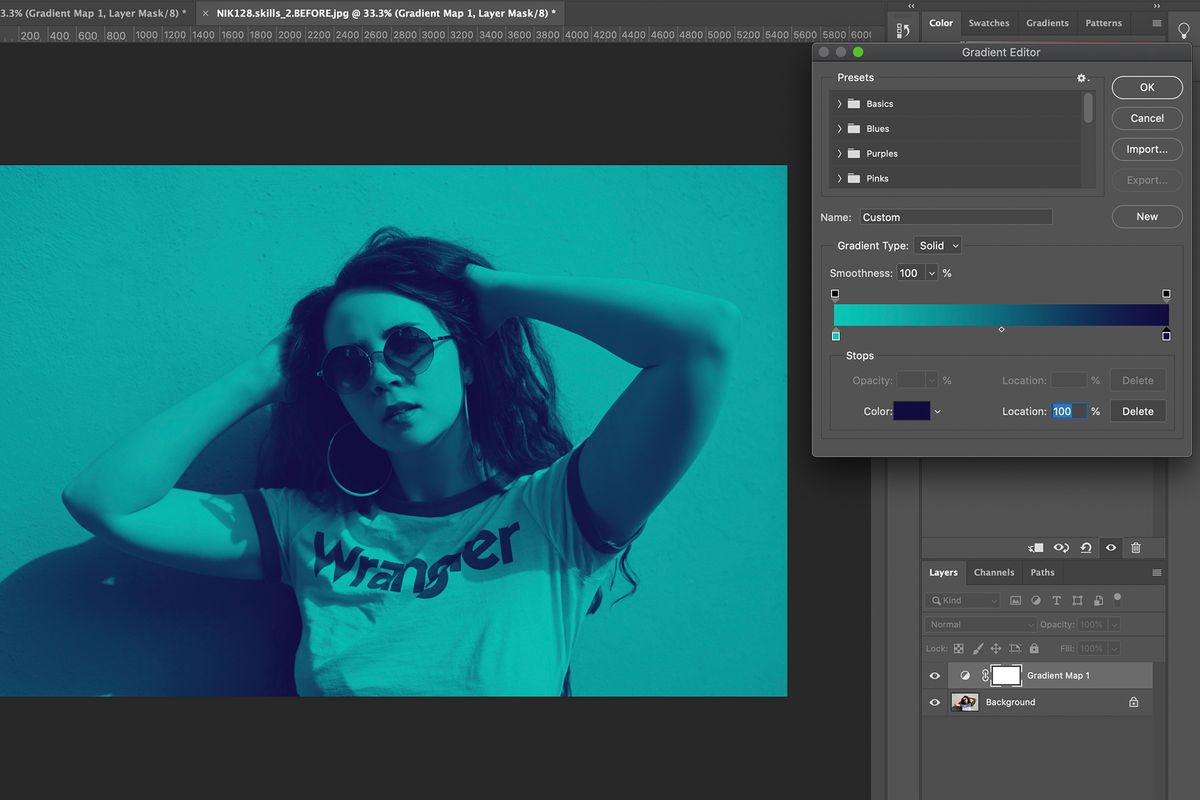1200x800 pixels.
Task: Click reset to adjustment defaults icon
Action: 1086,548
